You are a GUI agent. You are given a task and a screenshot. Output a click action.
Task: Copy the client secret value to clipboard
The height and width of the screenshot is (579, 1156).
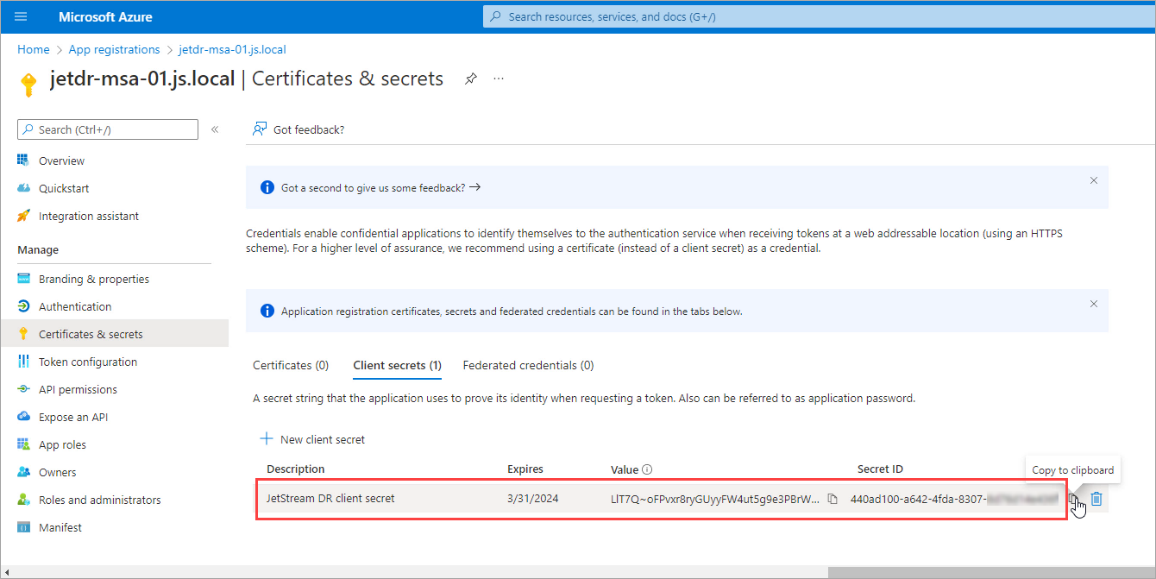pos(832,499)
